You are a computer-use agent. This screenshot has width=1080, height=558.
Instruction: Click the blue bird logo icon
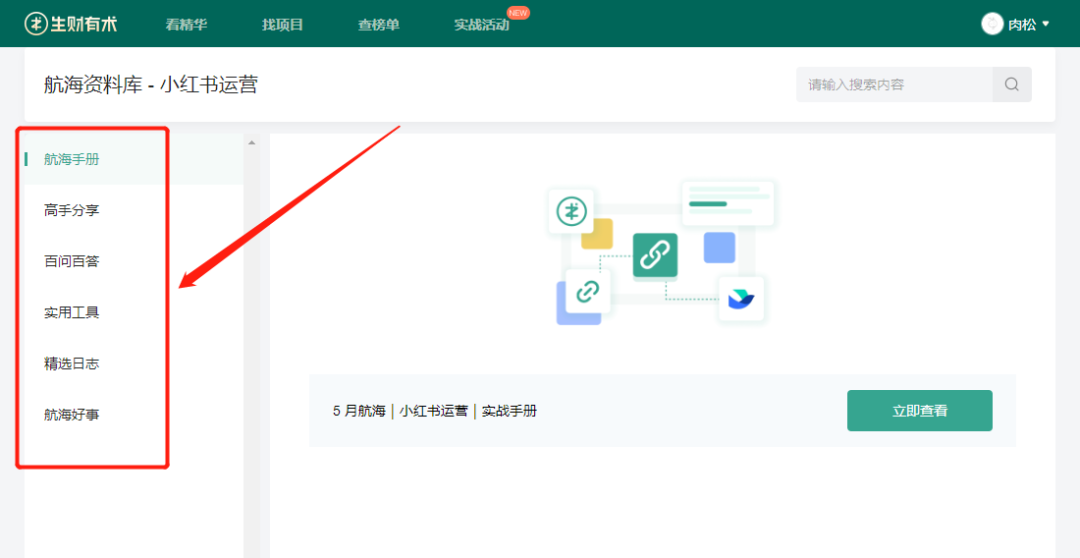click(741, 299)
